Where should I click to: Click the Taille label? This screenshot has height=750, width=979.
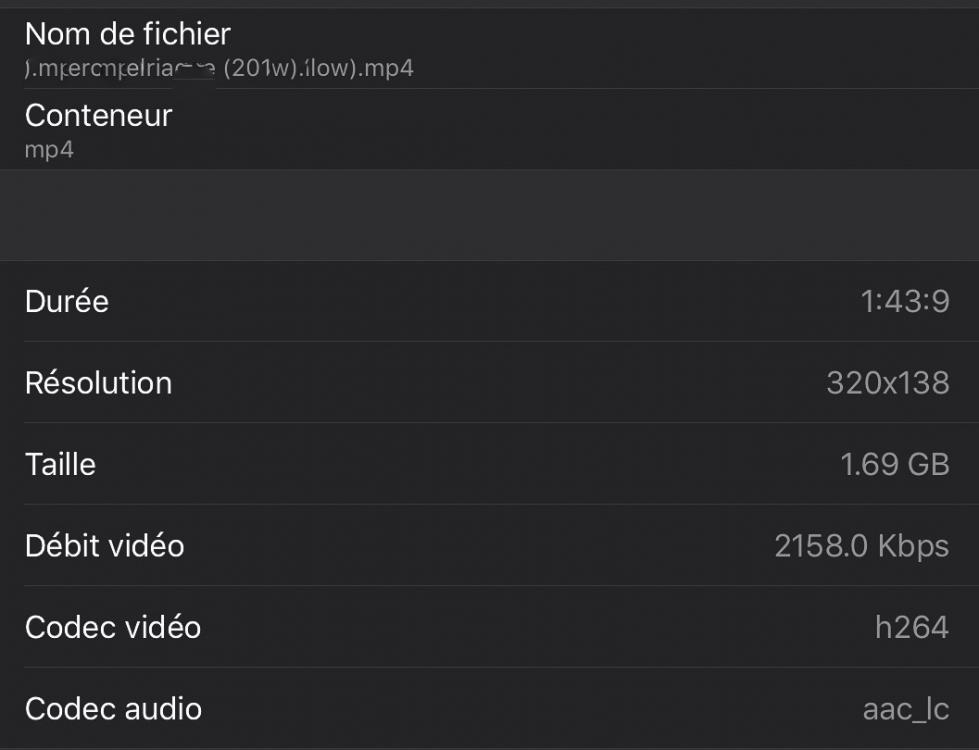[x=60, y=464]
